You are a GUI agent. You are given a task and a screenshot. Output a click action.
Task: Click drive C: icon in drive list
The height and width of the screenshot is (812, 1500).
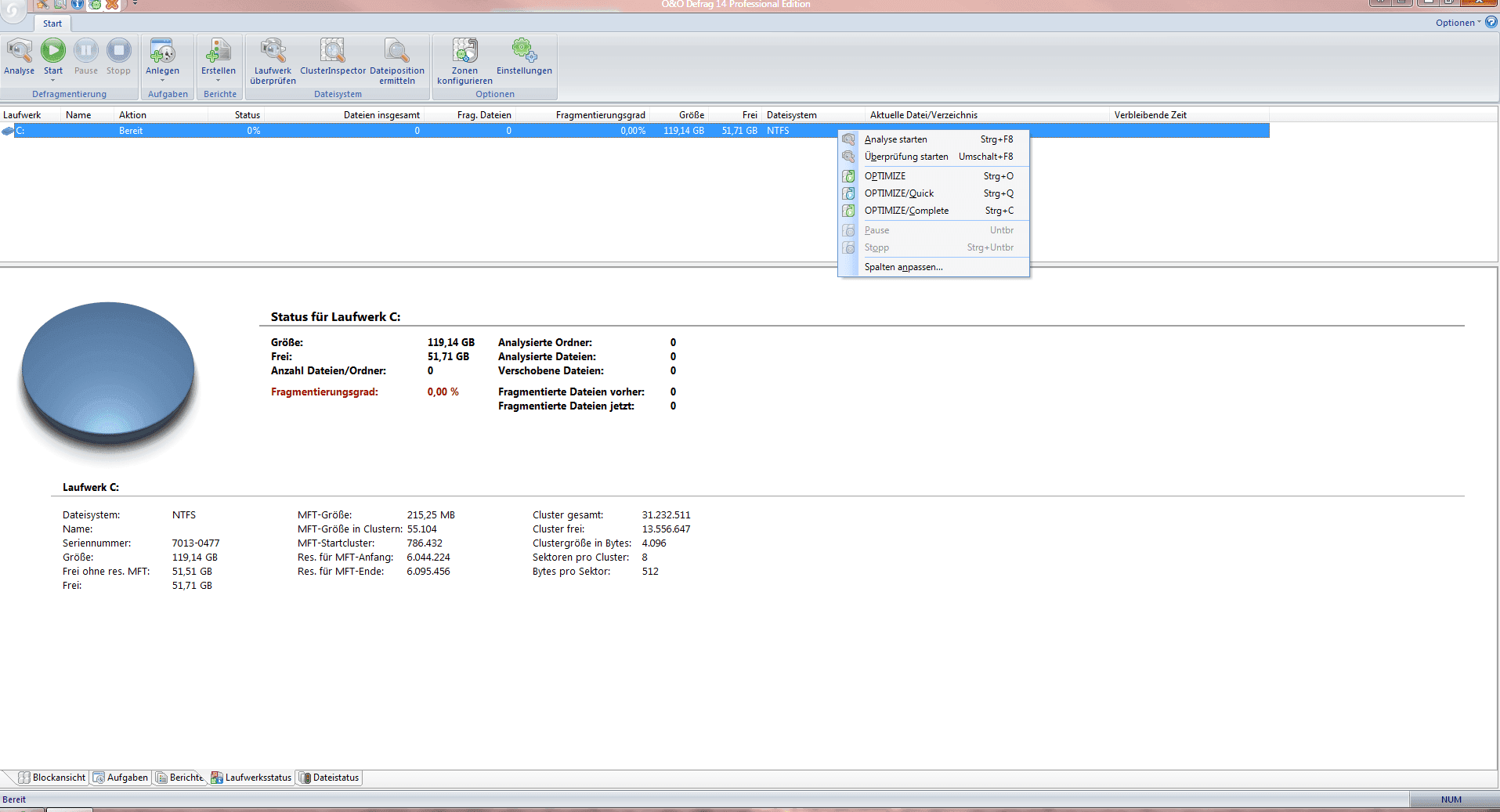[x=8, y=131]
